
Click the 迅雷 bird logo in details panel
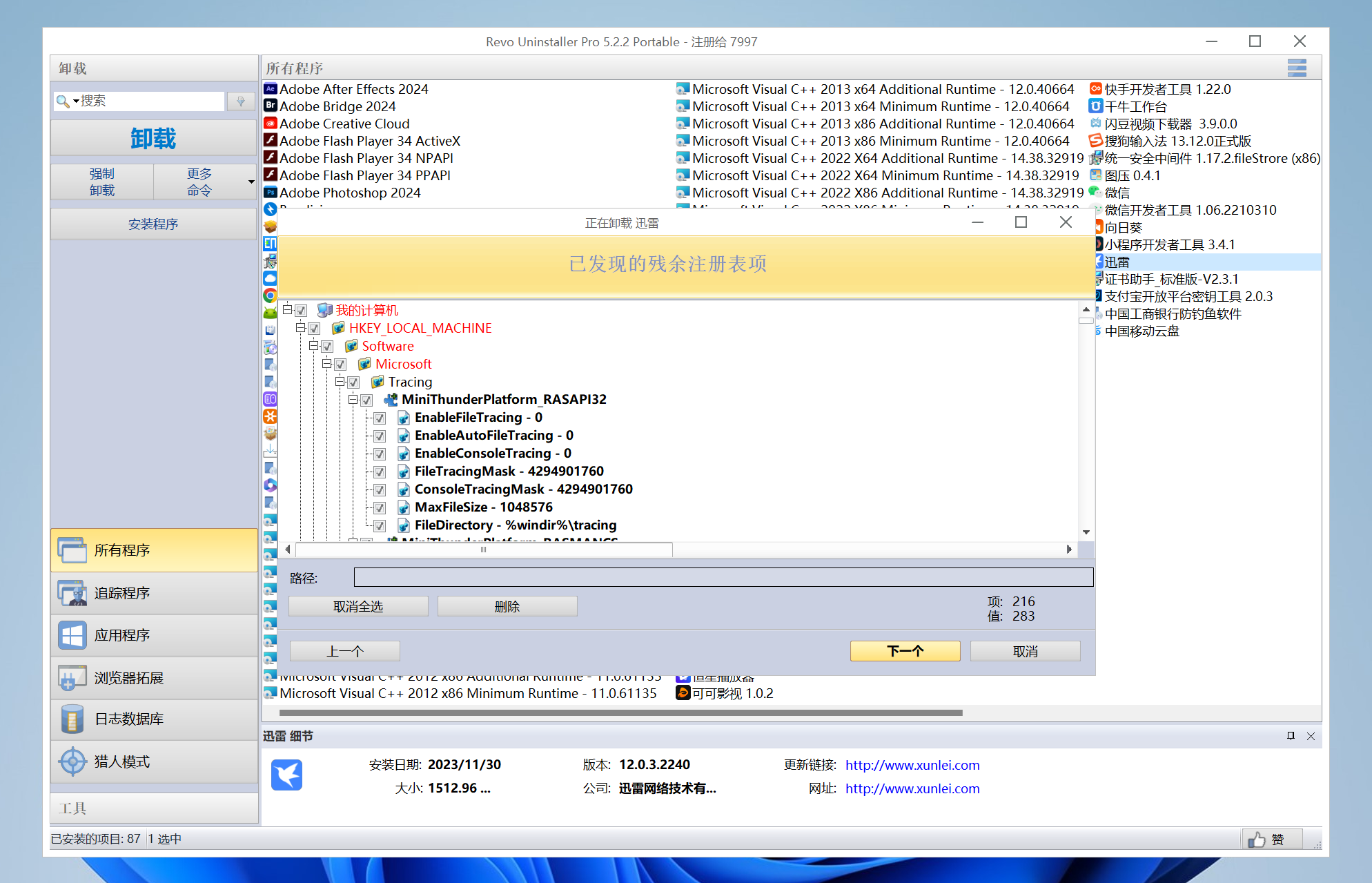point(287,775)
